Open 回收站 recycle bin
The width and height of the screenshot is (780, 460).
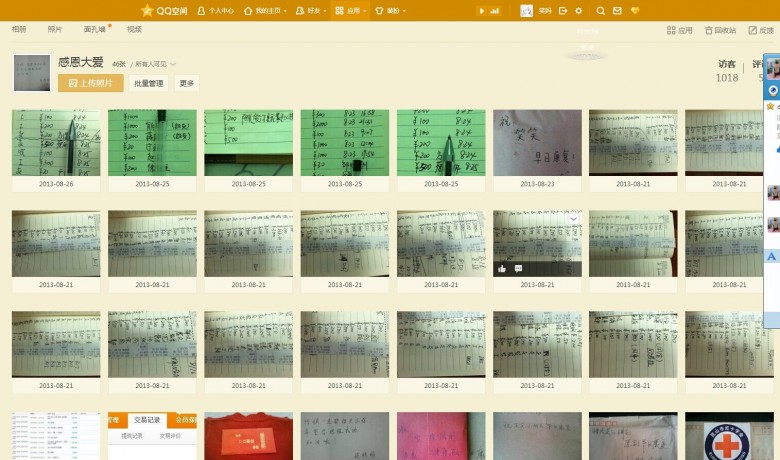721,30
